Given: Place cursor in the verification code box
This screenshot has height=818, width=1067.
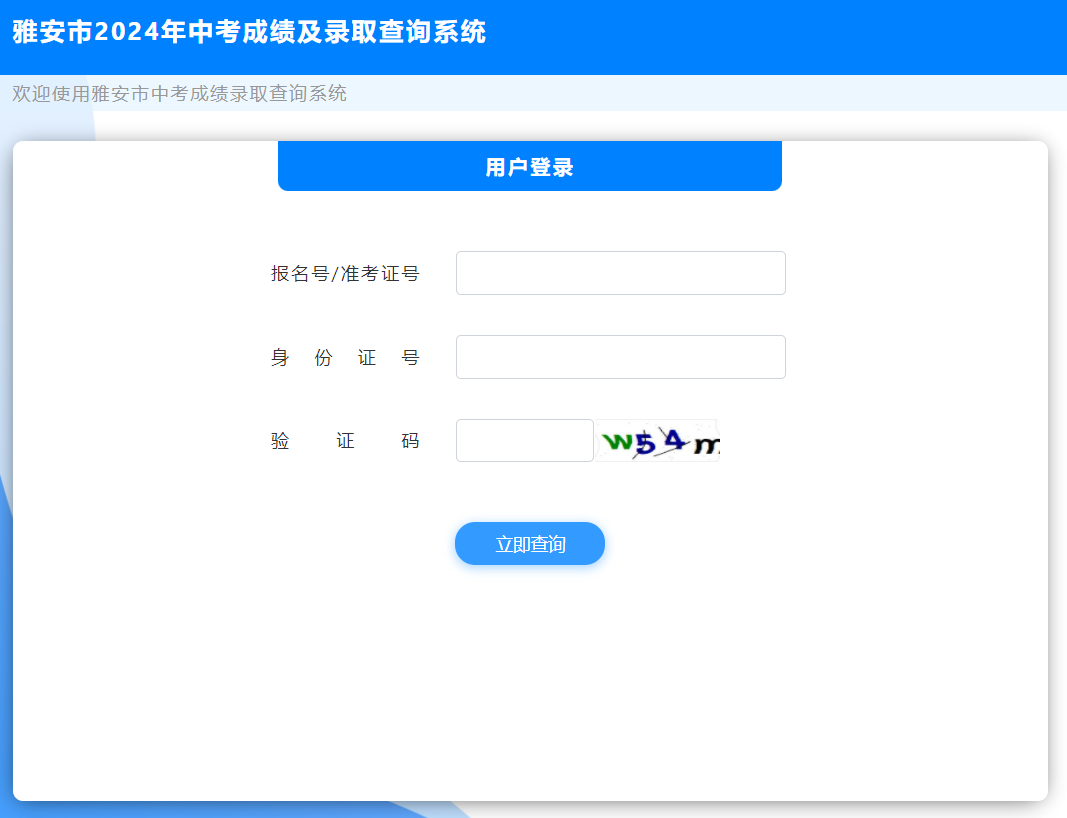Looking at the screenshot, I should pos(524,440).
